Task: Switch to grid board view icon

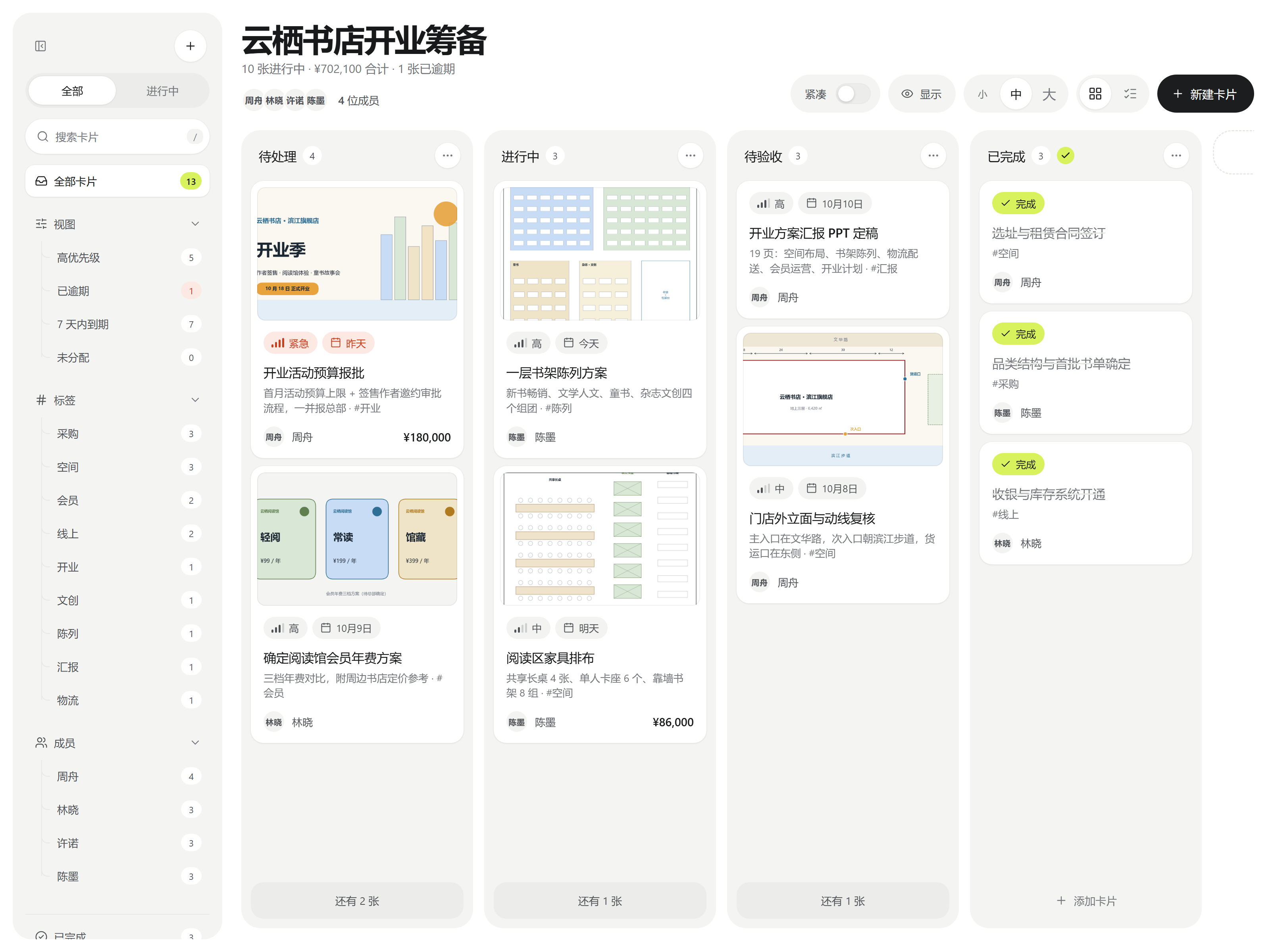Action: 1095,94
